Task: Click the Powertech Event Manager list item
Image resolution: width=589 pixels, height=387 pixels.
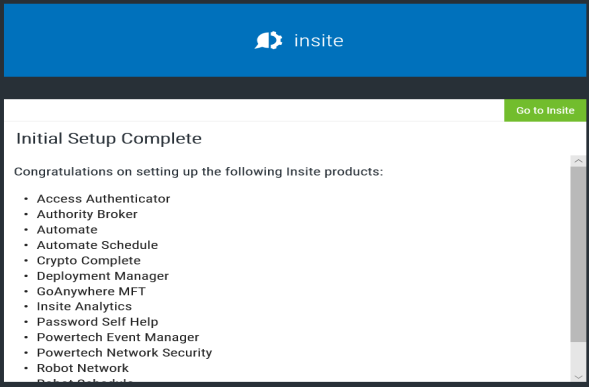Action: (118, 337)
